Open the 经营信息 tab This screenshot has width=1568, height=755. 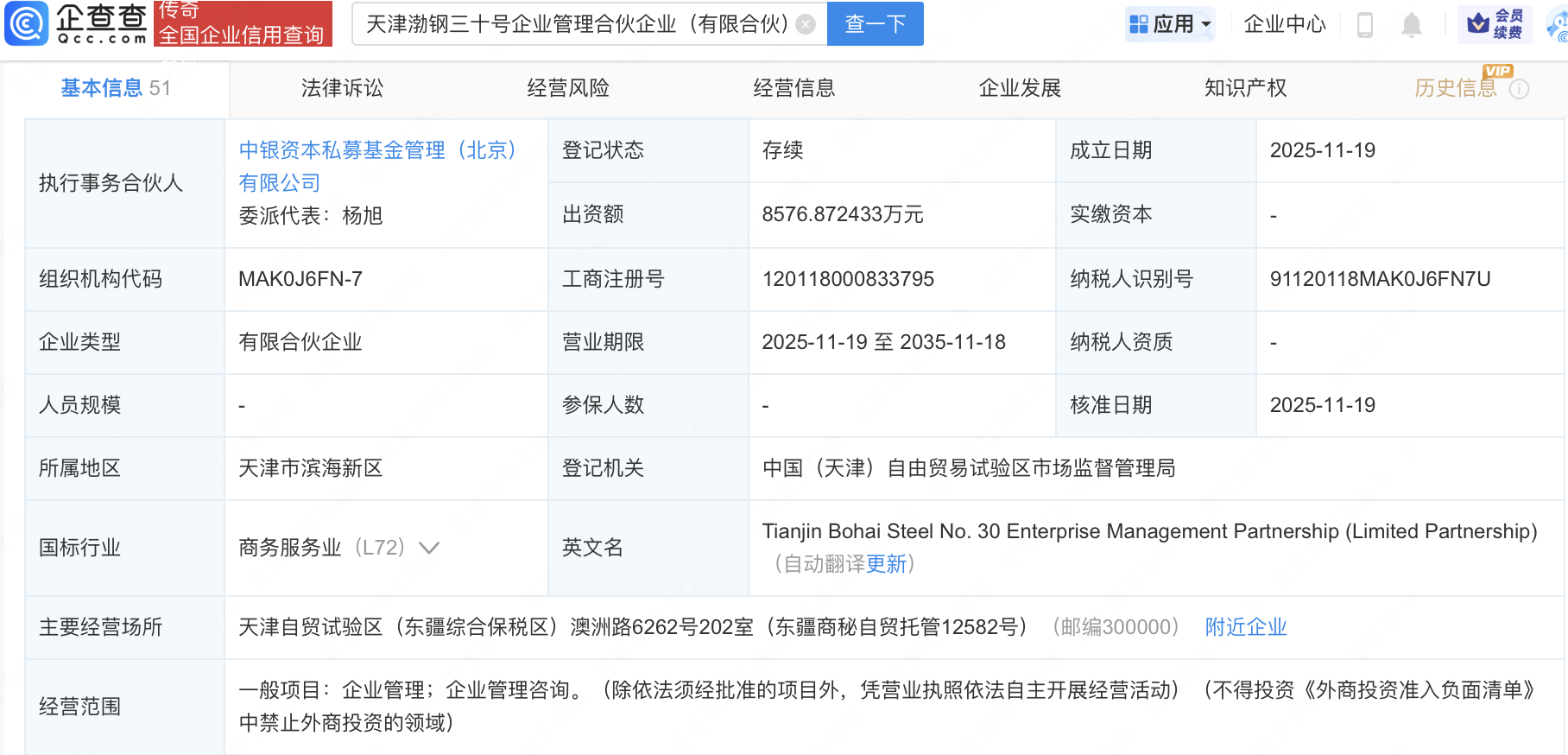tap(793, 88)
